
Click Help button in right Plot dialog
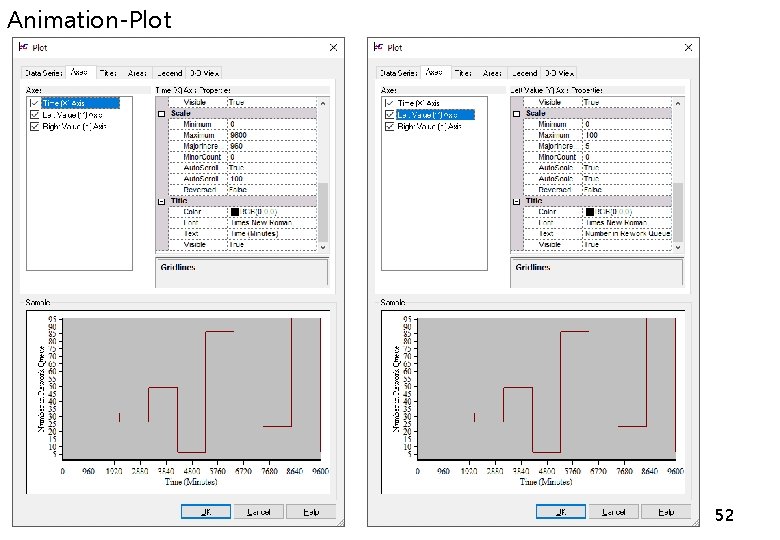(666, 512)
